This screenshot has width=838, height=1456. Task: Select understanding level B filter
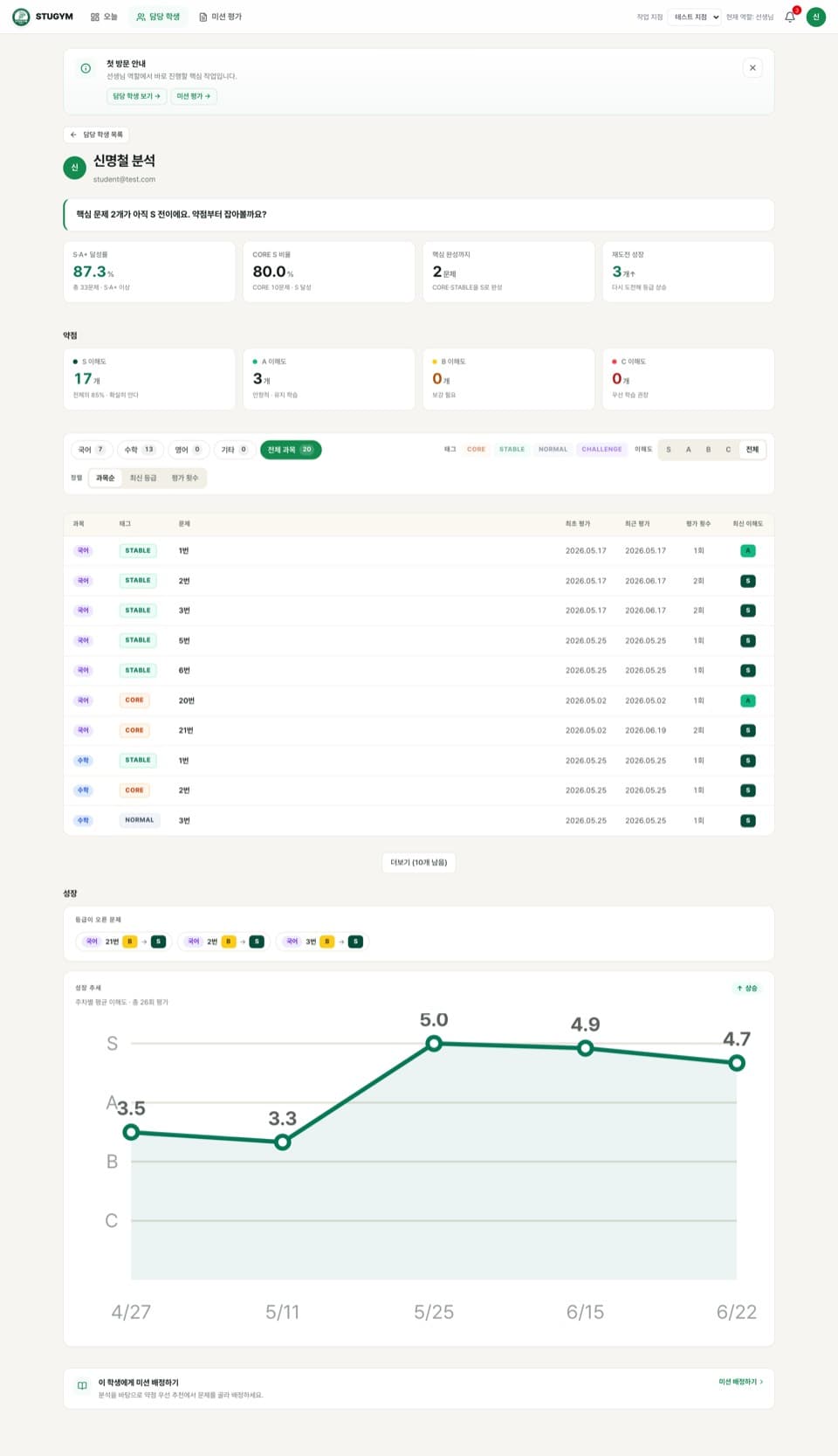[708, 450]
